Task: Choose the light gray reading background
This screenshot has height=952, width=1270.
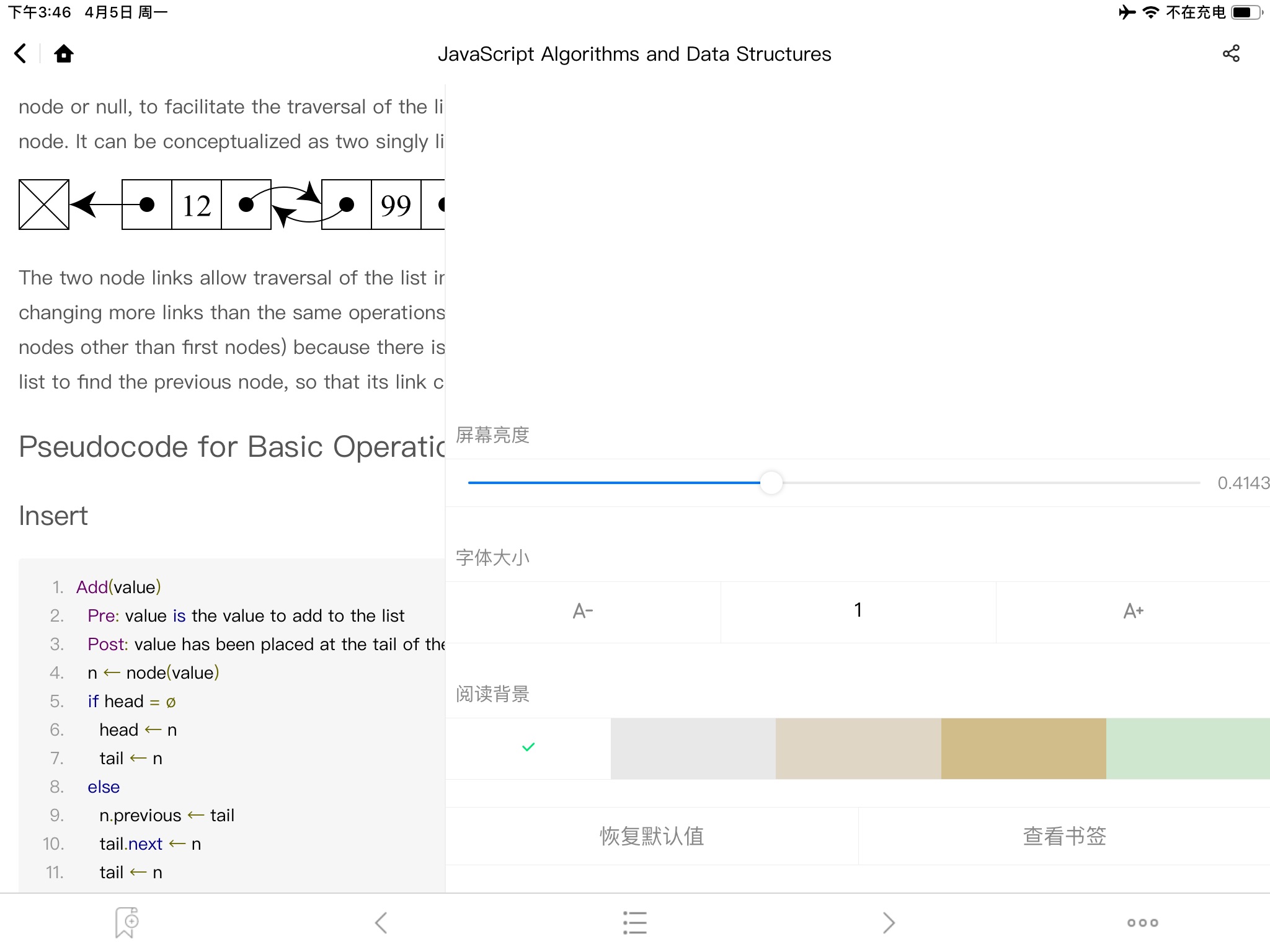Action: tap(693, 748)
